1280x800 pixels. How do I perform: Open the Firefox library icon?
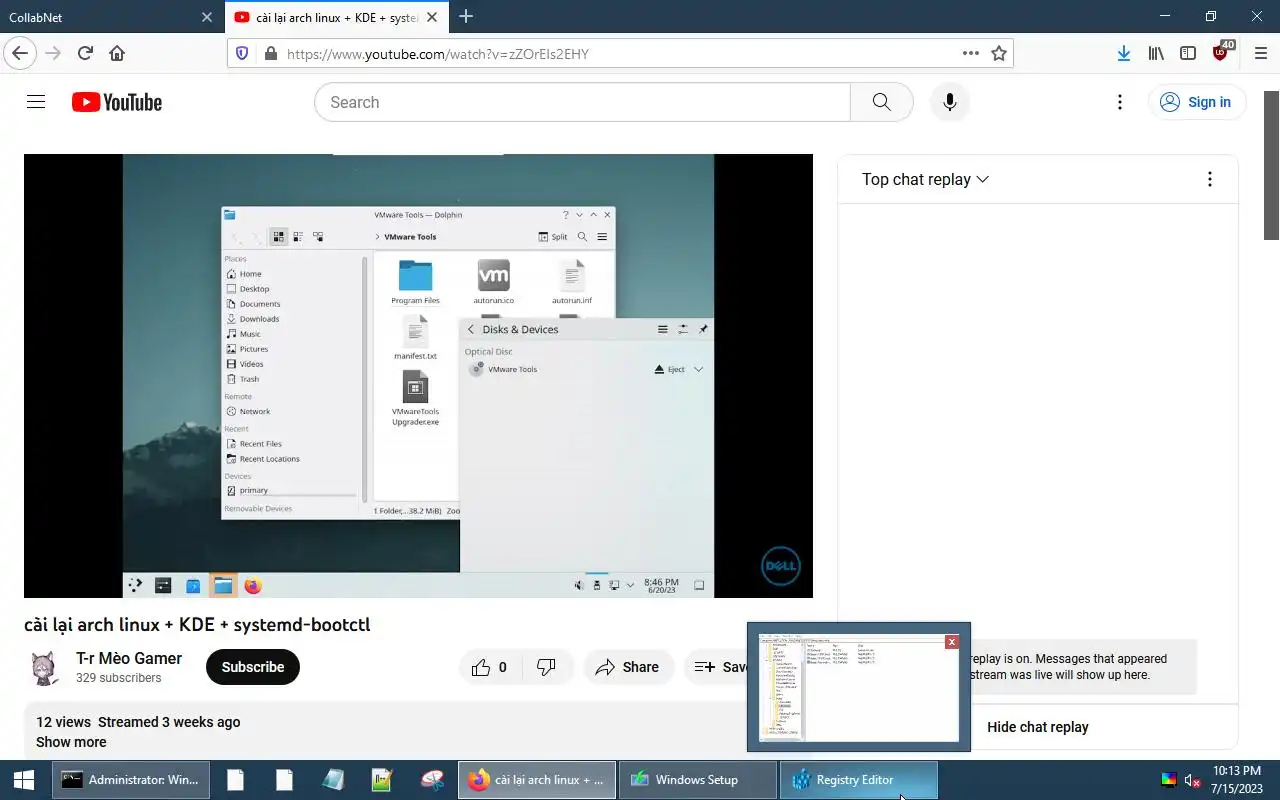click(x=1156, y=53)
